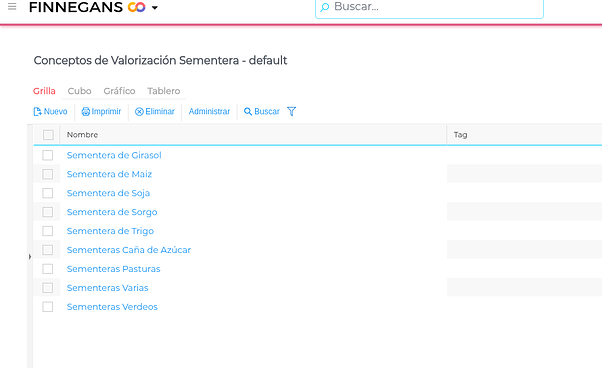Expand the side panel arrow at left edge

pyautogui.click(x=30, y=256)
